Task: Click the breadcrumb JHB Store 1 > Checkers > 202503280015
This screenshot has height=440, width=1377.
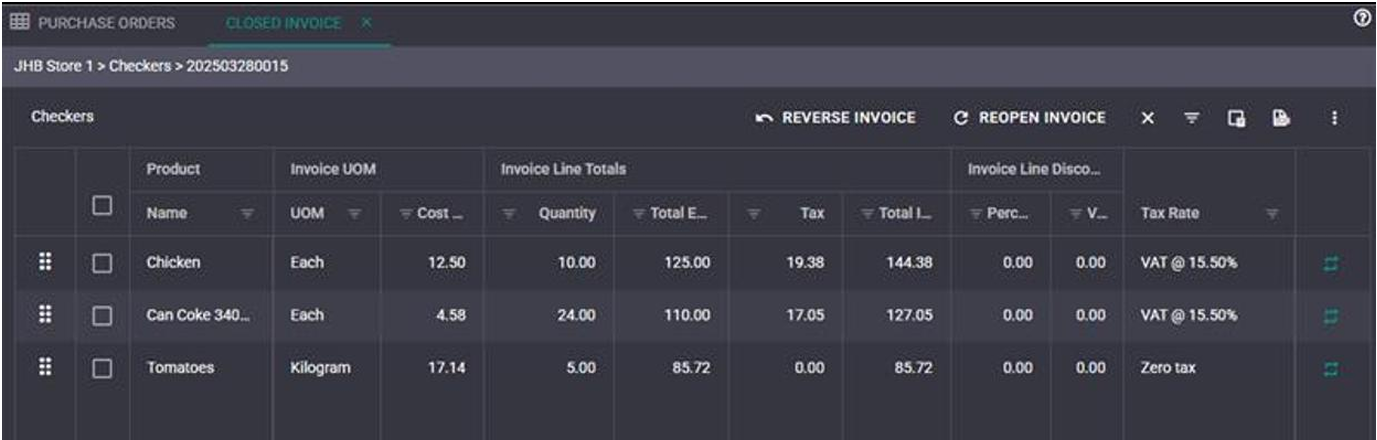Action: 152,67
